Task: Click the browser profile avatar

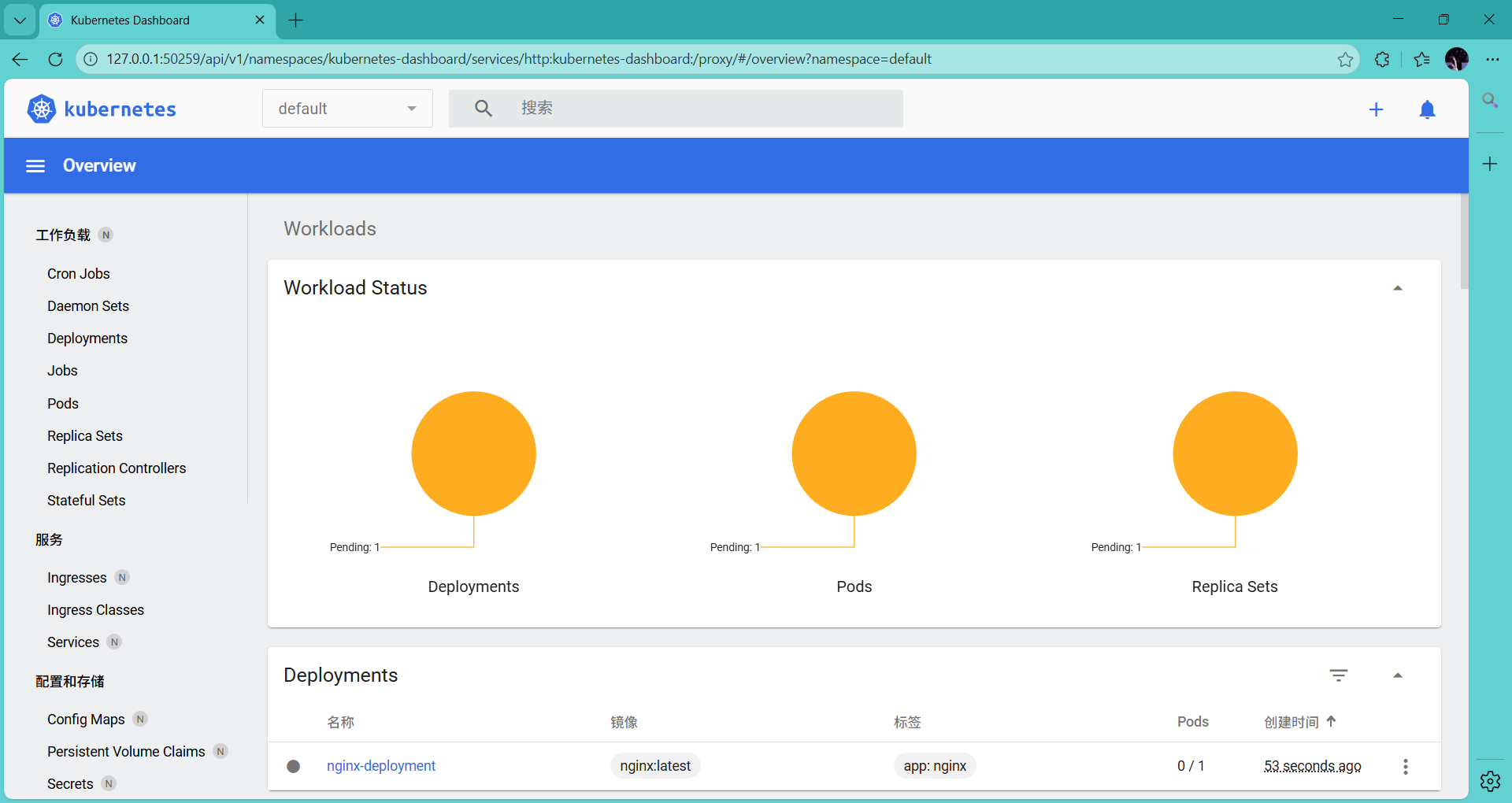Action: [1457, 59]
